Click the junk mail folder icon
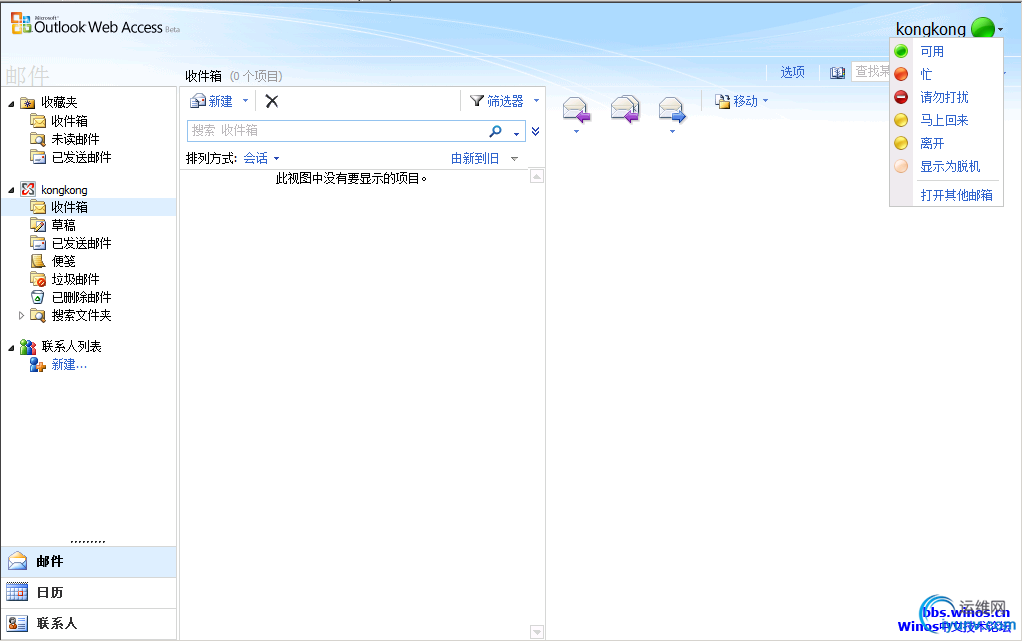Viewport: 1022px width, 641px height. [x=38, y=279]
